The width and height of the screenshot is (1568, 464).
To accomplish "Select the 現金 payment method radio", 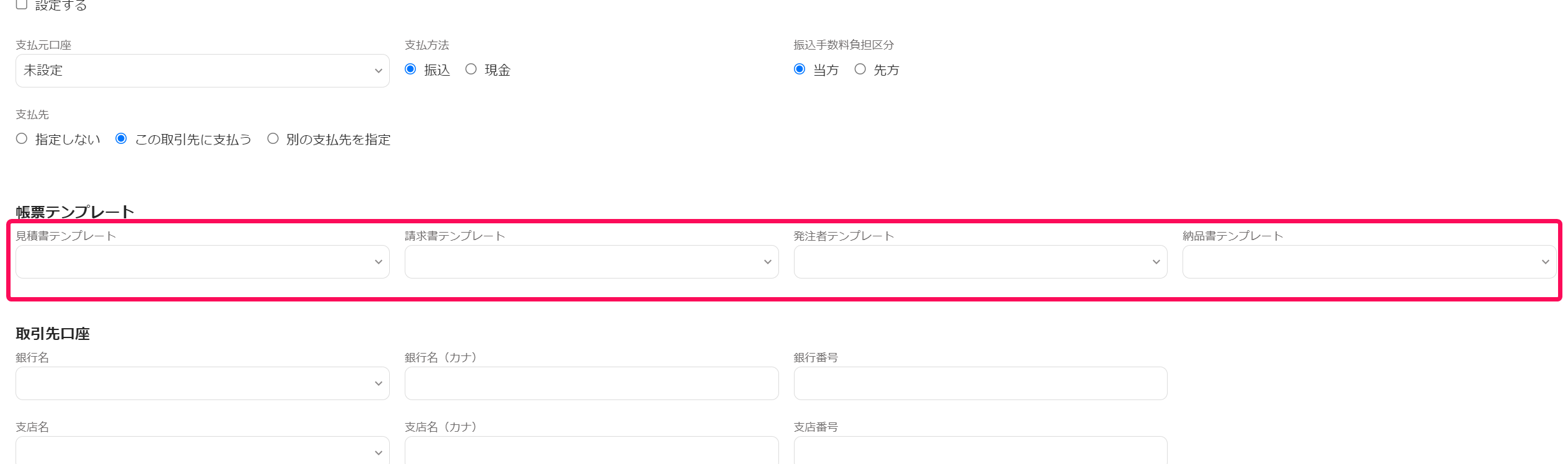I will 471,69.
